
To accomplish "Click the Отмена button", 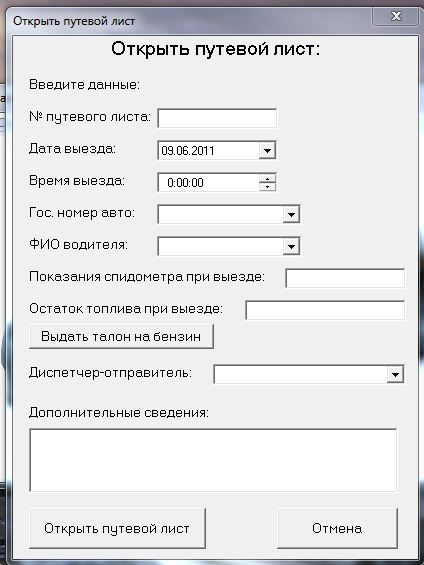I will (x=338, y=528).
